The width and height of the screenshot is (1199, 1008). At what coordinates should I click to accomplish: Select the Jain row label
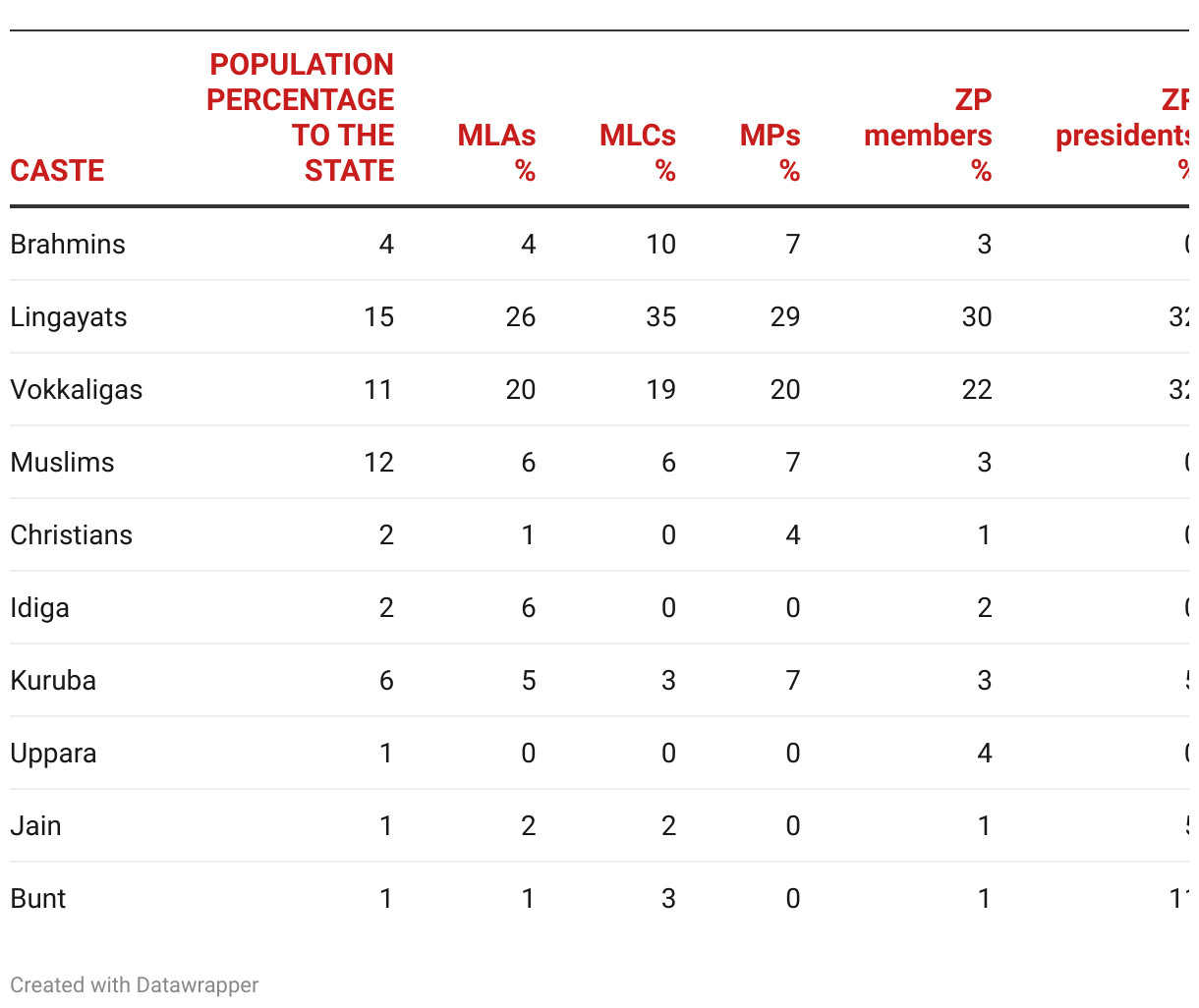35,825
